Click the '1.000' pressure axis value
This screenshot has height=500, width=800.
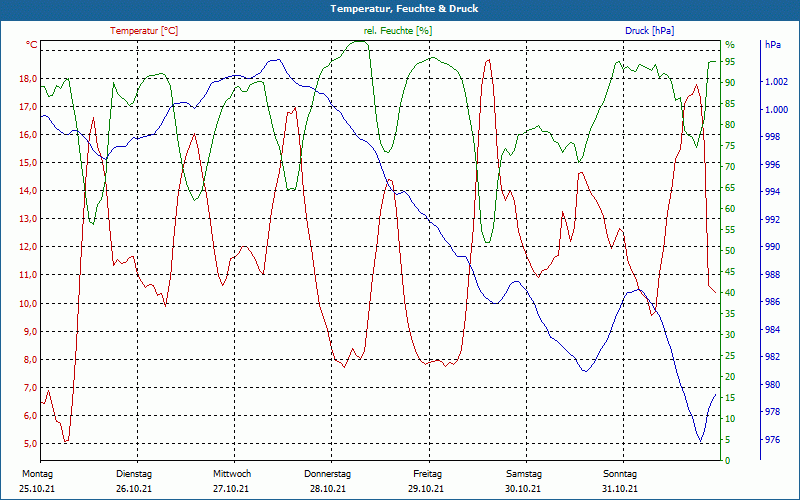point(777,110)
